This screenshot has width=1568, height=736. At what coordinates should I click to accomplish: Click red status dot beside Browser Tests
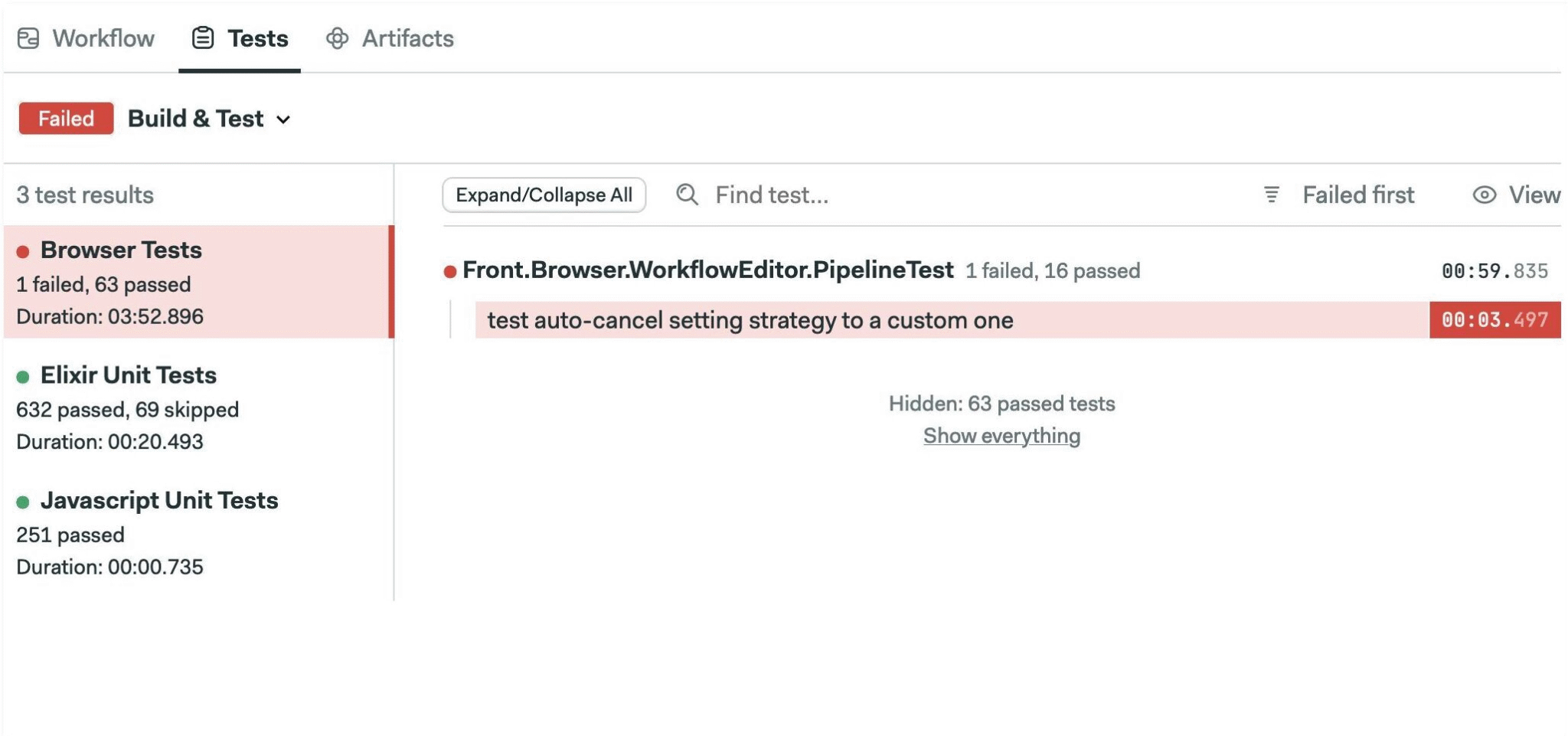(23, 251)
